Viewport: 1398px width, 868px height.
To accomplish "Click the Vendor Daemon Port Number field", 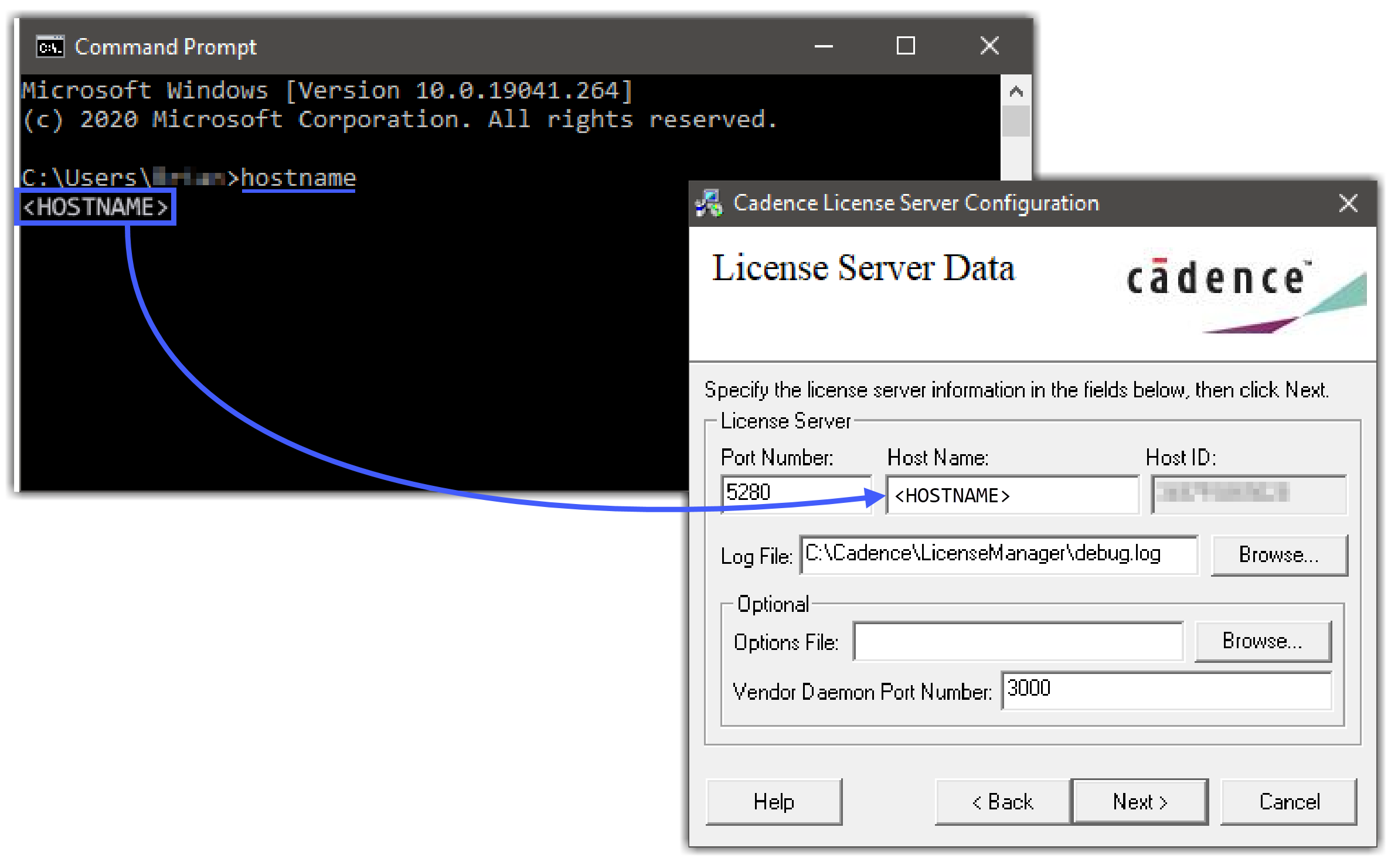I will (1165, 690).
